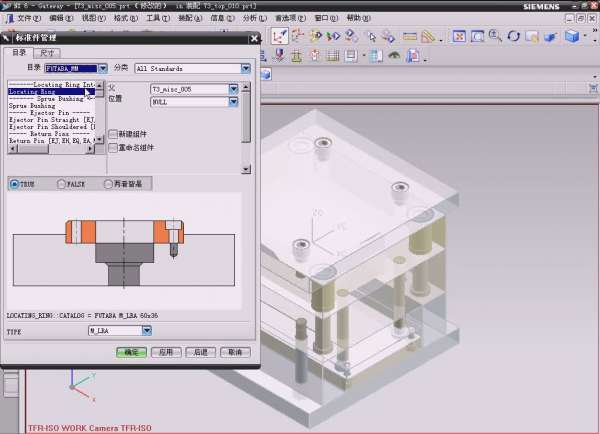600x434 pixels.
Task: Expand the All Standards classification dropdown
Action: tap(244, 68)
